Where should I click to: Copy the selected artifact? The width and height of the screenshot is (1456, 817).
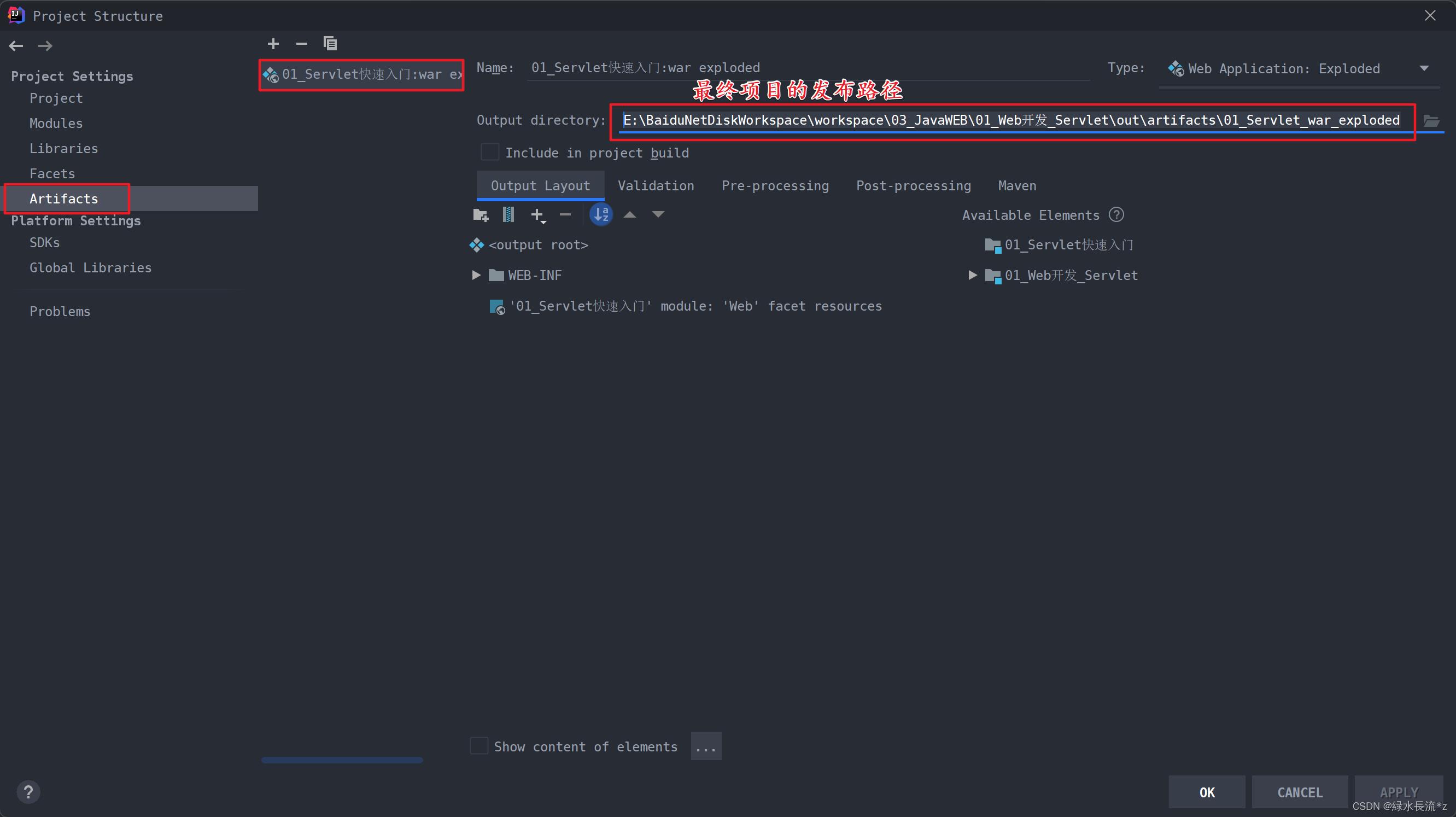pyautogui.click(x=330, y=44)
